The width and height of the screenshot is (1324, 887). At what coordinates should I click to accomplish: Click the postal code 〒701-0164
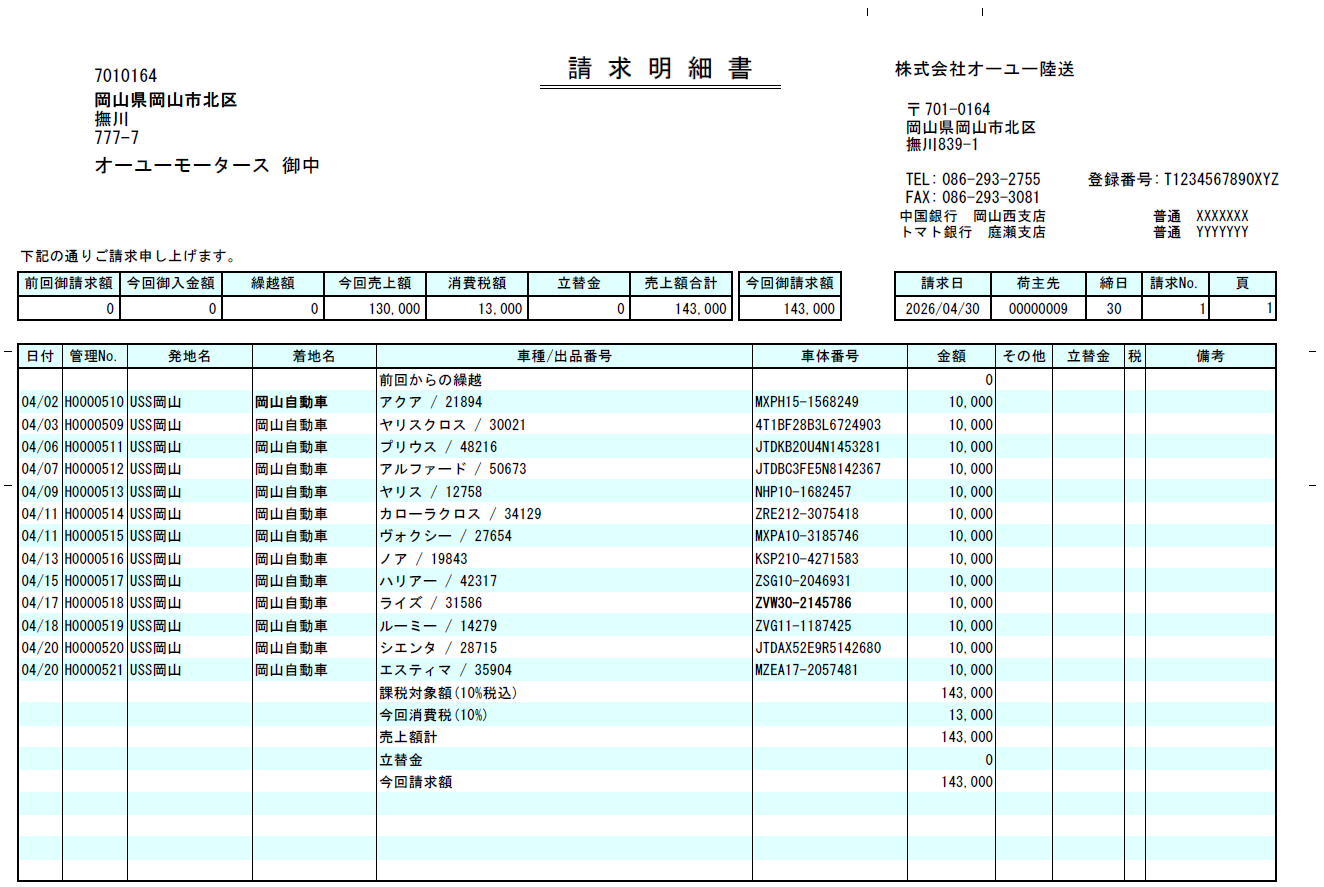coord(948,109)
